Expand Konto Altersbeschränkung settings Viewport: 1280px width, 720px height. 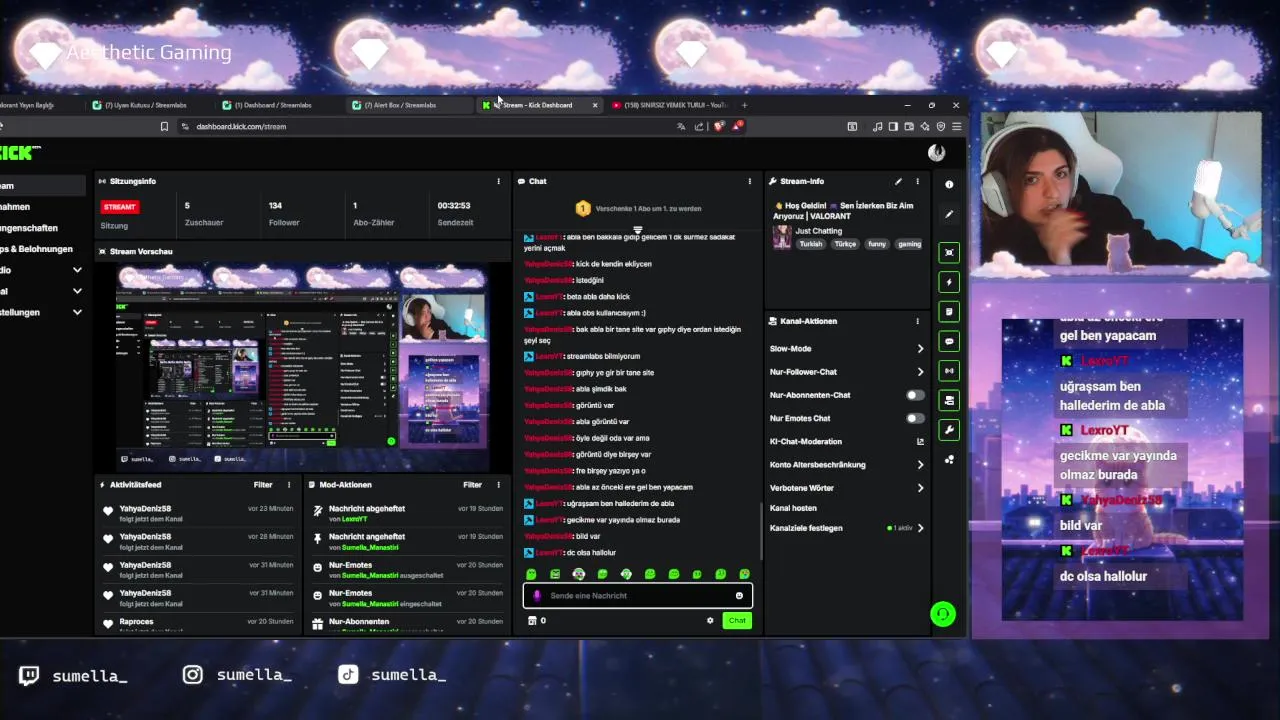click(920, 465)
